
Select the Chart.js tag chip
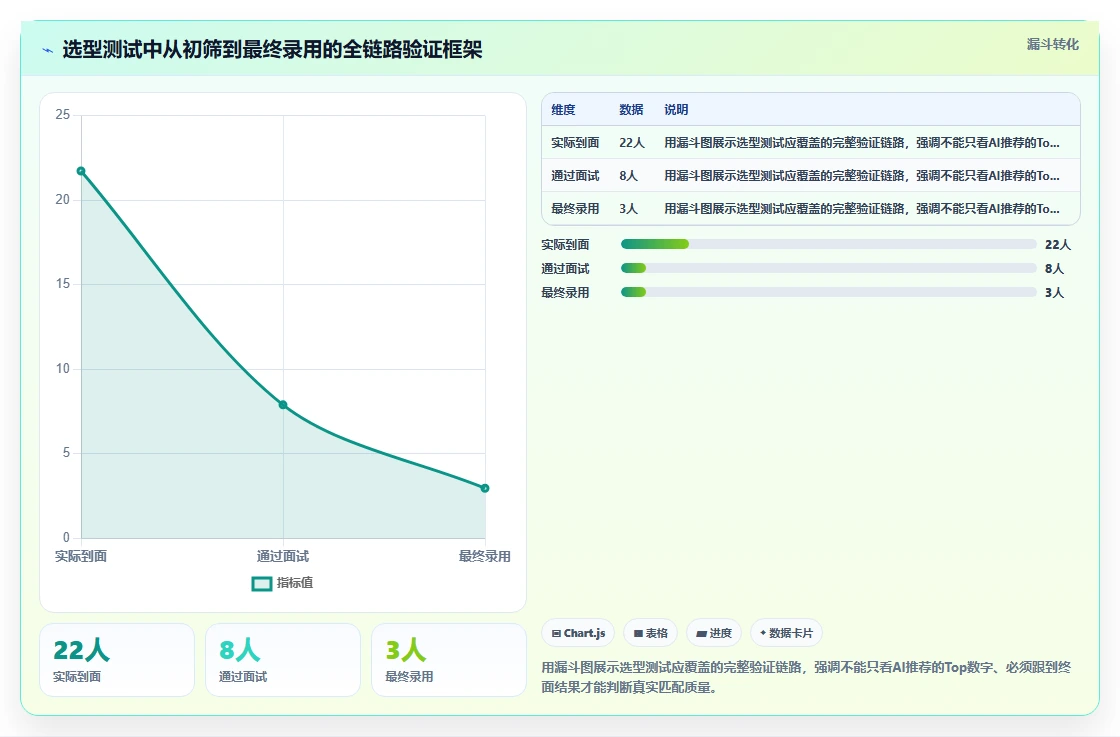(x=578, y=633)
